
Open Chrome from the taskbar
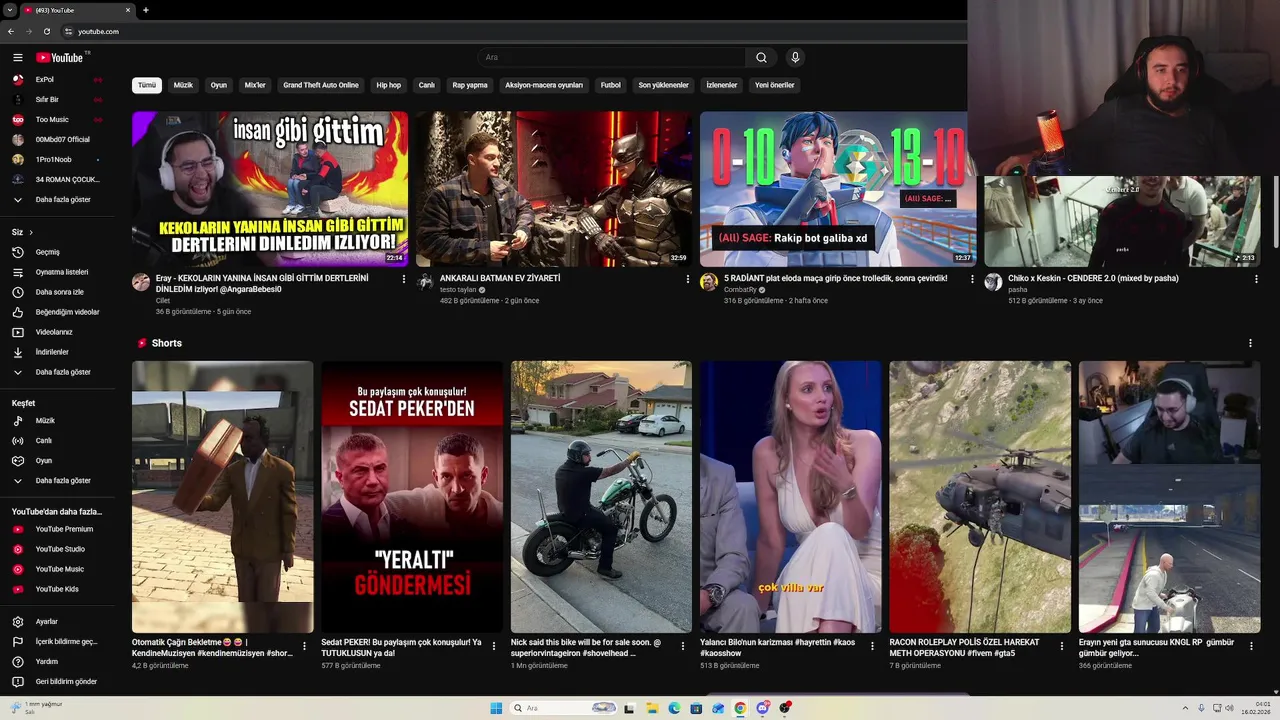pos(740,708)
